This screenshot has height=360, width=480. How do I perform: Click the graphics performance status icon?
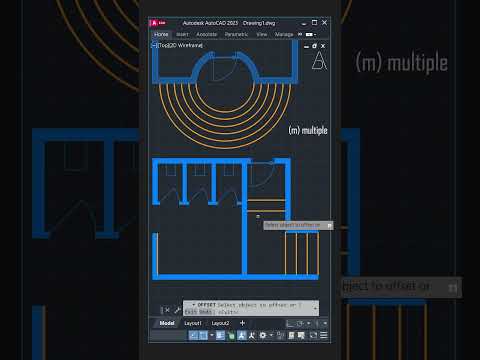click(x=301, y=335)
